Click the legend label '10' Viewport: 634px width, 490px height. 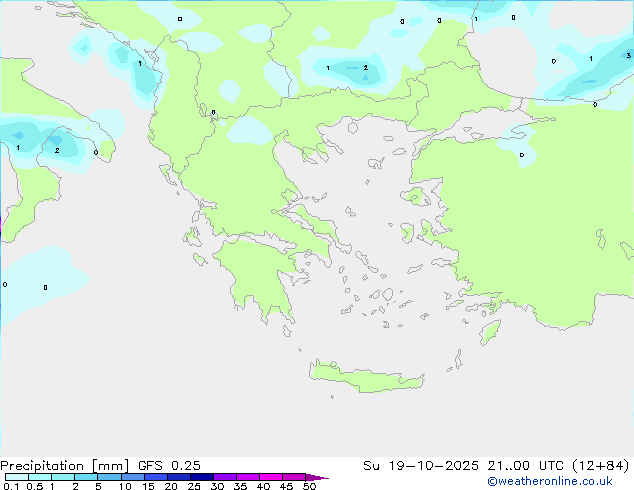coord(125,486)
